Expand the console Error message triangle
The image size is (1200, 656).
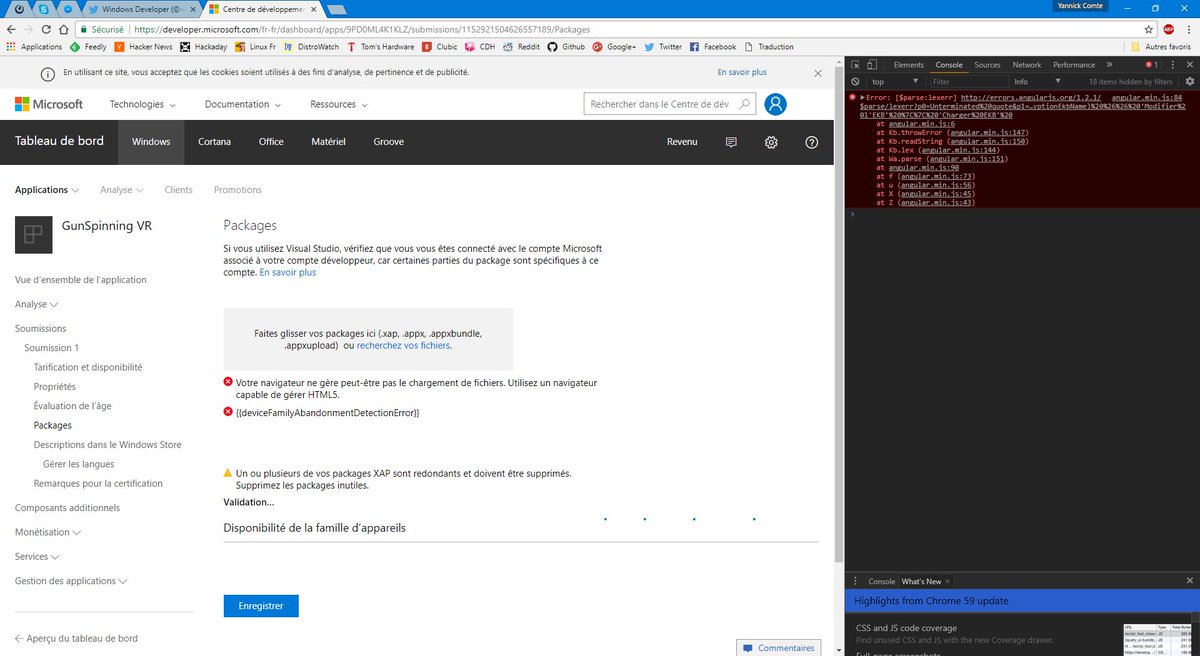coord(863,97)
